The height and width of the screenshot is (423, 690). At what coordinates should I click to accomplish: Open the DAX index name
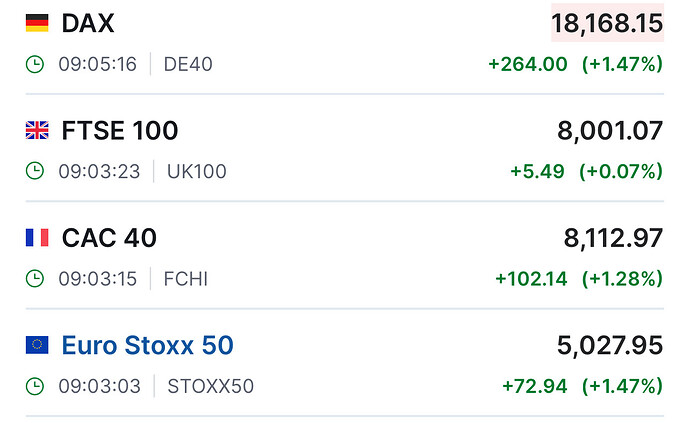[x=88, y=23]
